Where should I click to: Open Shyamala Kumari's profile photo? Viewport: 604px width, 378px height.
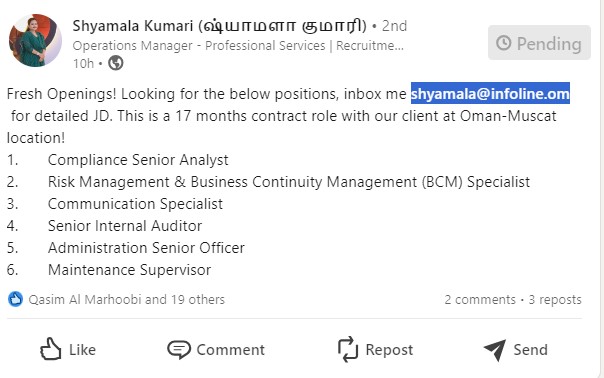coord(35,40)
